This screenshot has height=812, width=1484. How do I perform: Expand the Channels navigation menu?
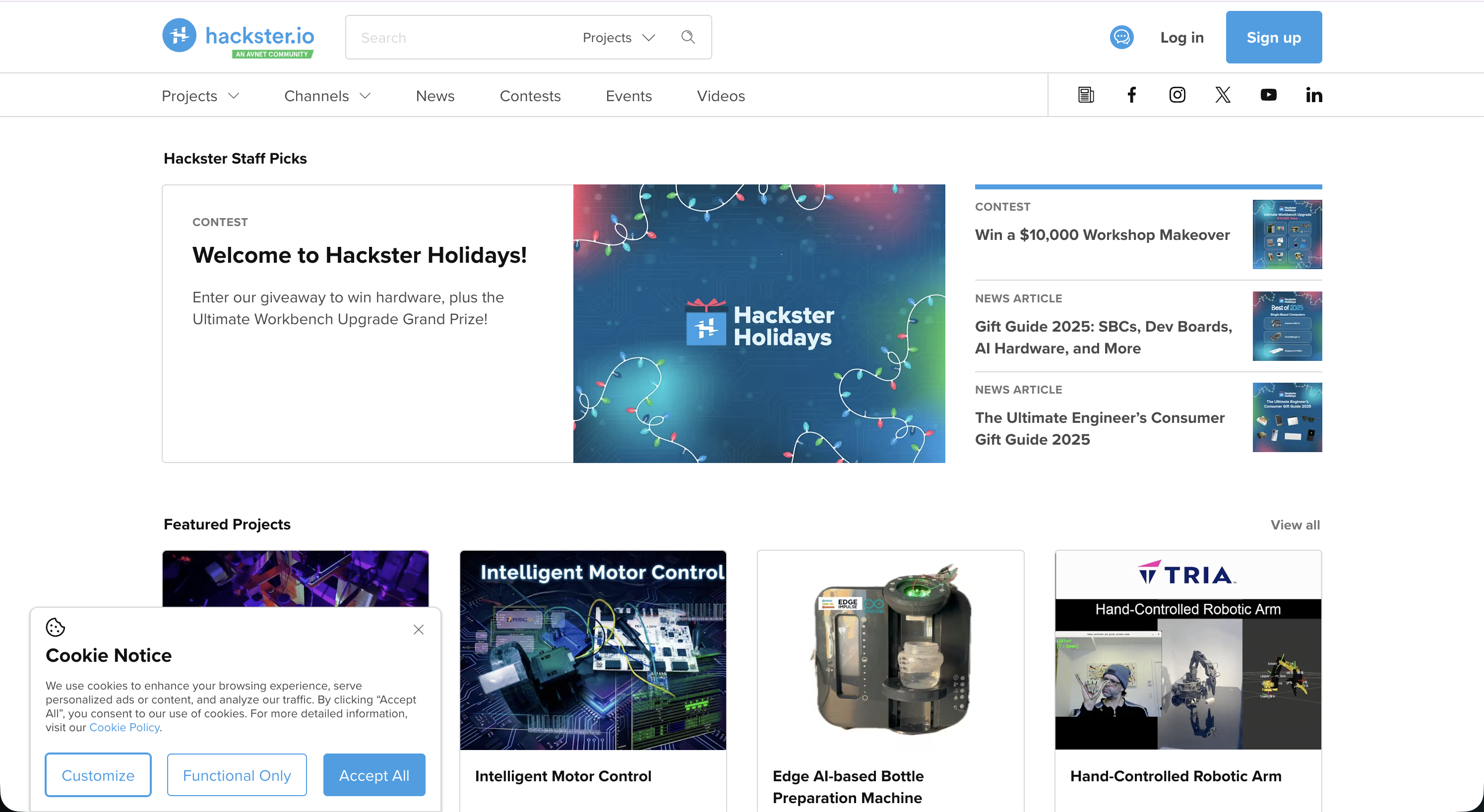[327, 96]
